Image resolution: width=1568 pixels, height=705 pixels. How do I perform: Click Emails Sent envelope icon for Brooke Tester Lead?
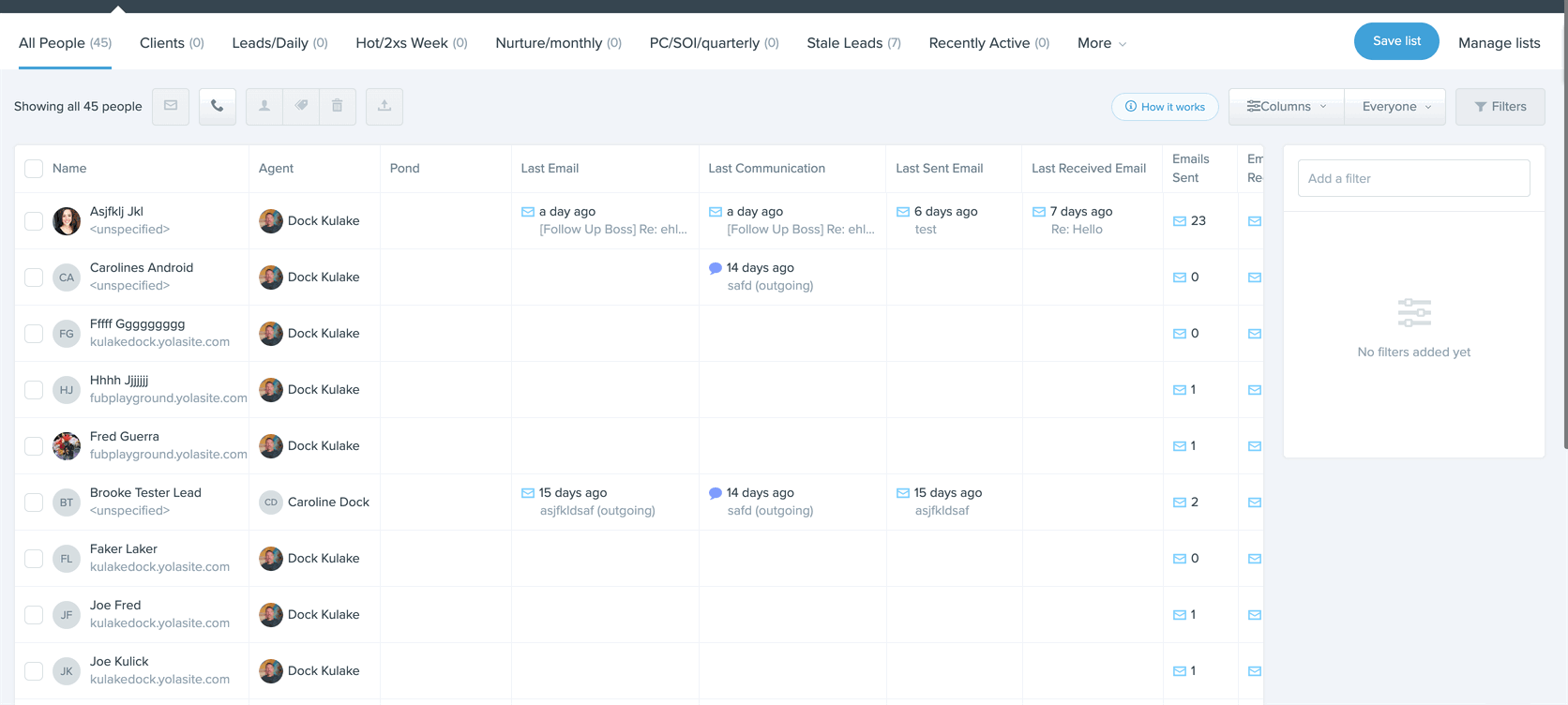point(1180,502)
